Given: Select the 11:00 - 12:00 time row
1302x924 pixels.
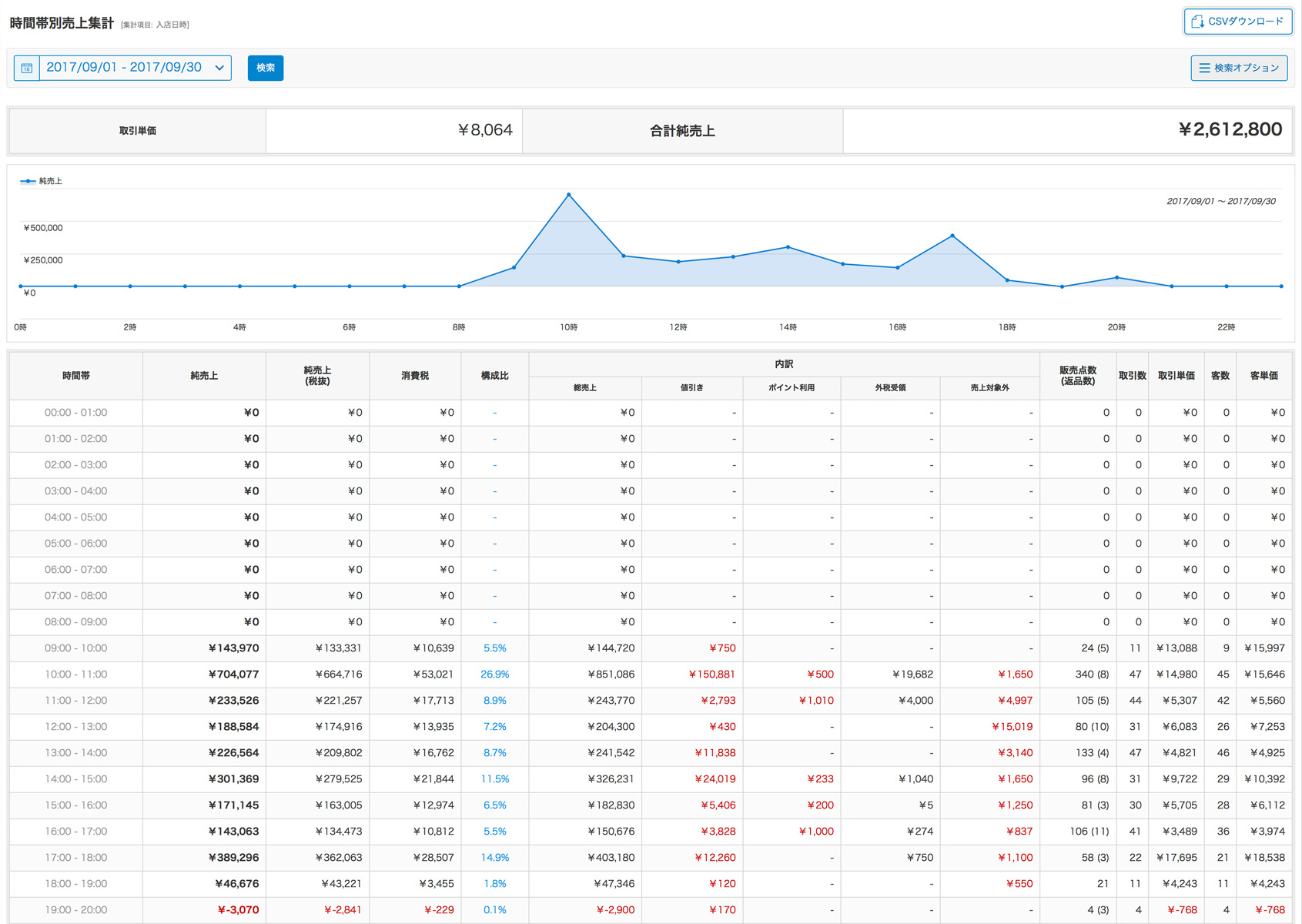Looking at the screenshot, I should [x=651, y=701].
